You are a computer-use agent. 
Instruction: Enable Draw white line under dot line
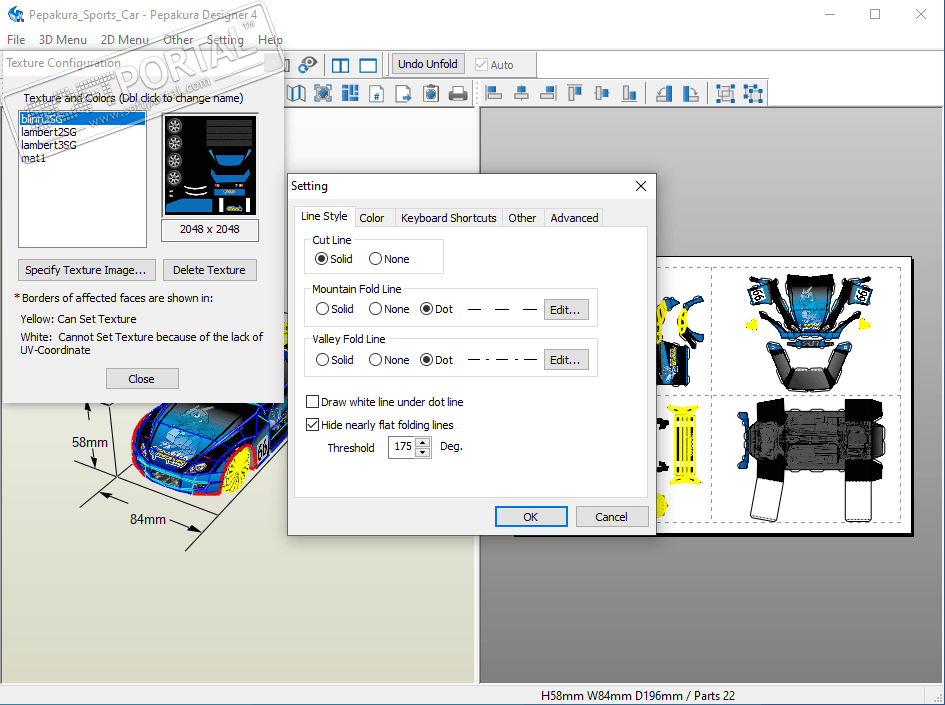click(x=313, y=402)
